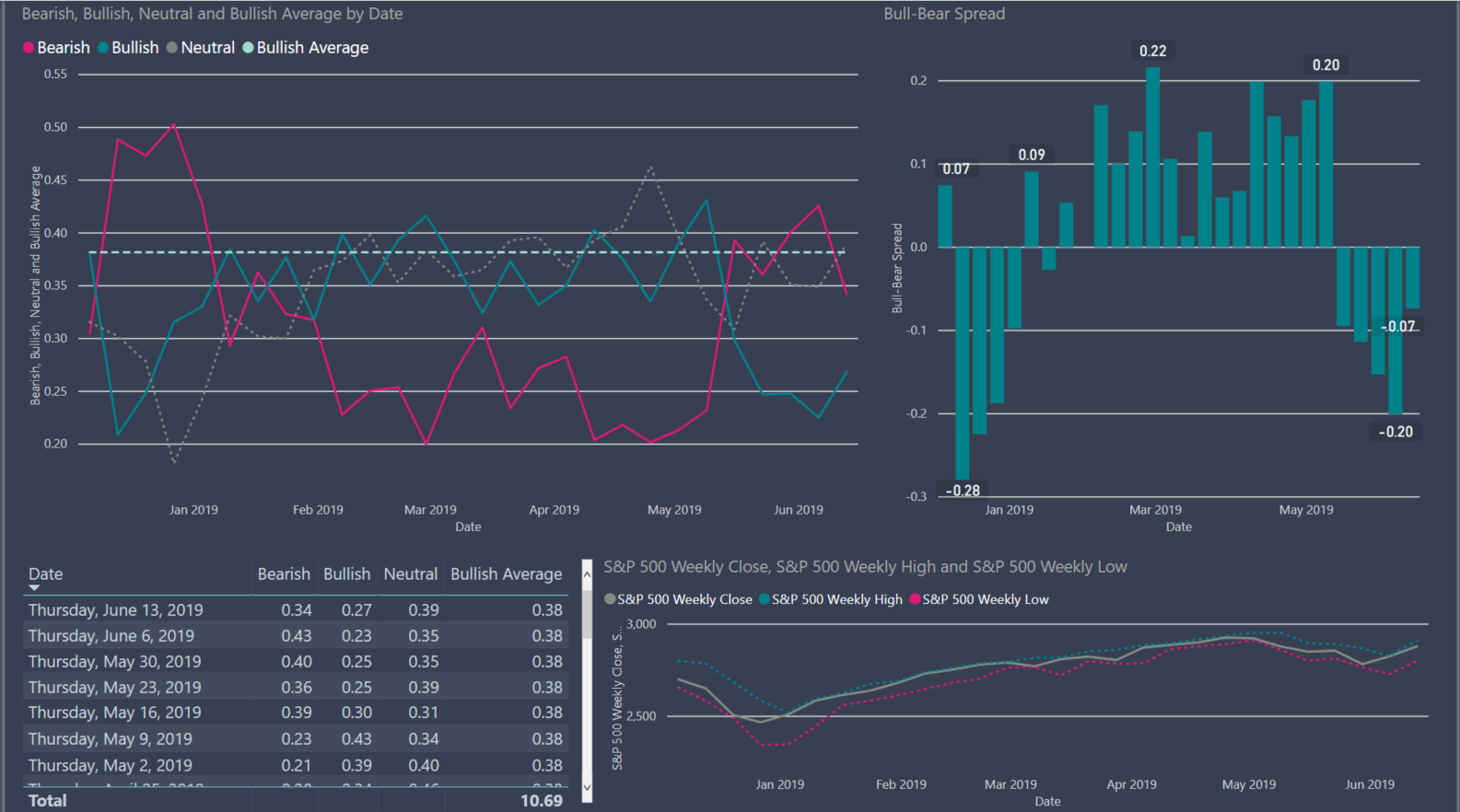Sort by the Bullish Average column header
Viewport: 1460px width, 812px height.
(x=506, y=574)
